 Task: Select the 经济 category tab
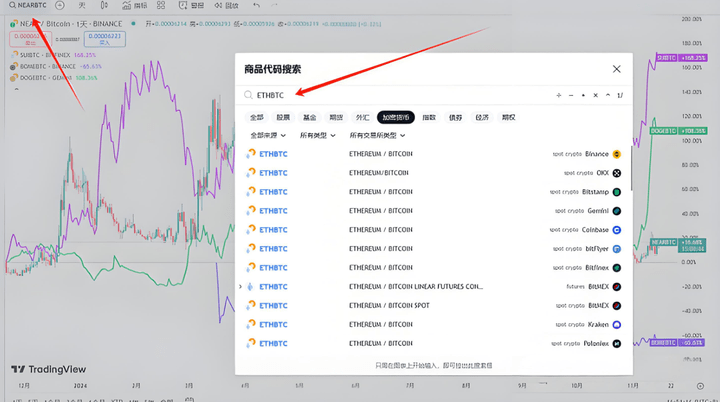(x=482, y=118)
